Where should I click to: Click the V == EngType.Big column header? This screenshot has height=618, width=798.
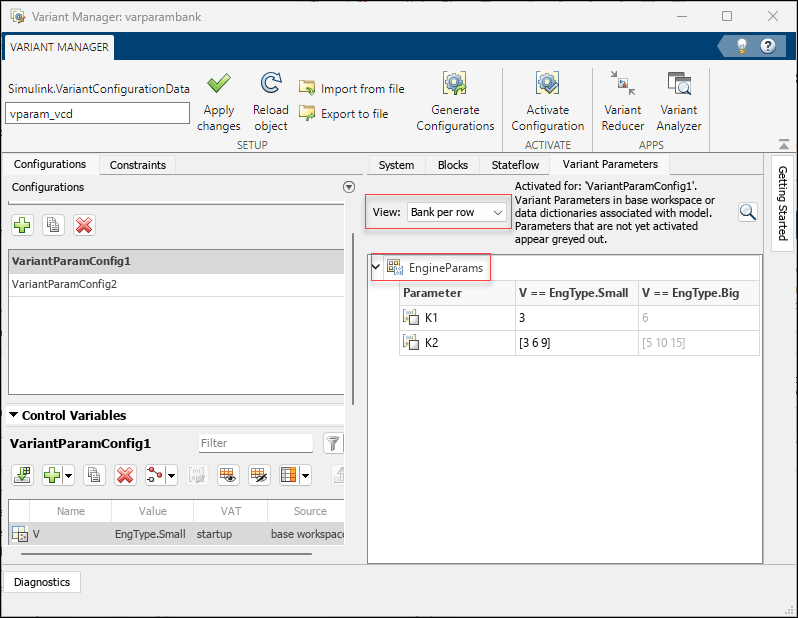point(699,293)
